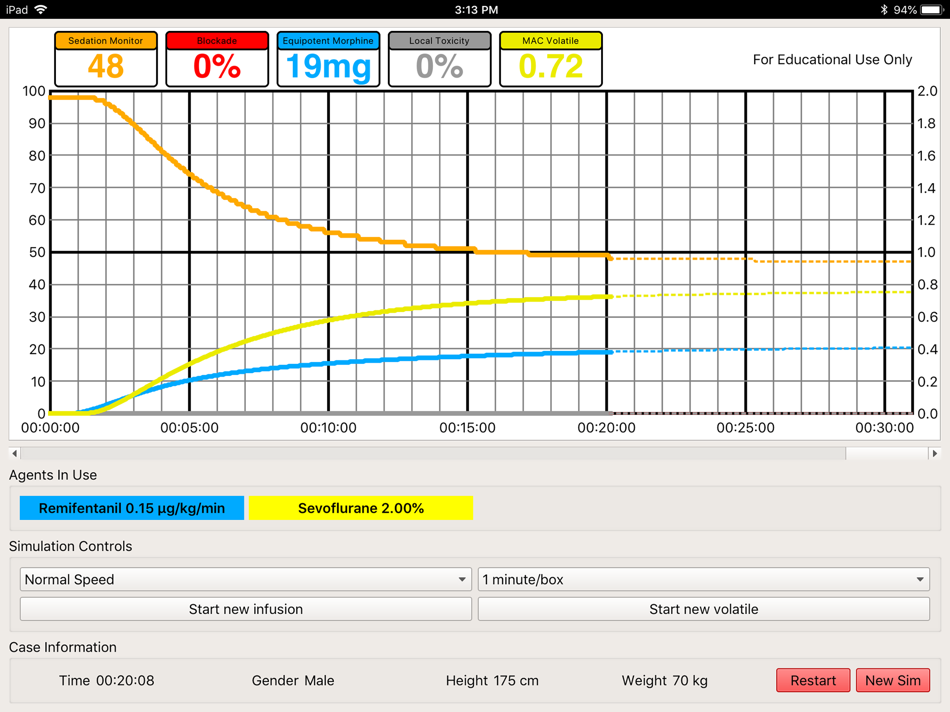The width and height of the screenshot is (950, 712).
Task: Tap the Blockade 0% readout
Action: click(x=217, y=59)
